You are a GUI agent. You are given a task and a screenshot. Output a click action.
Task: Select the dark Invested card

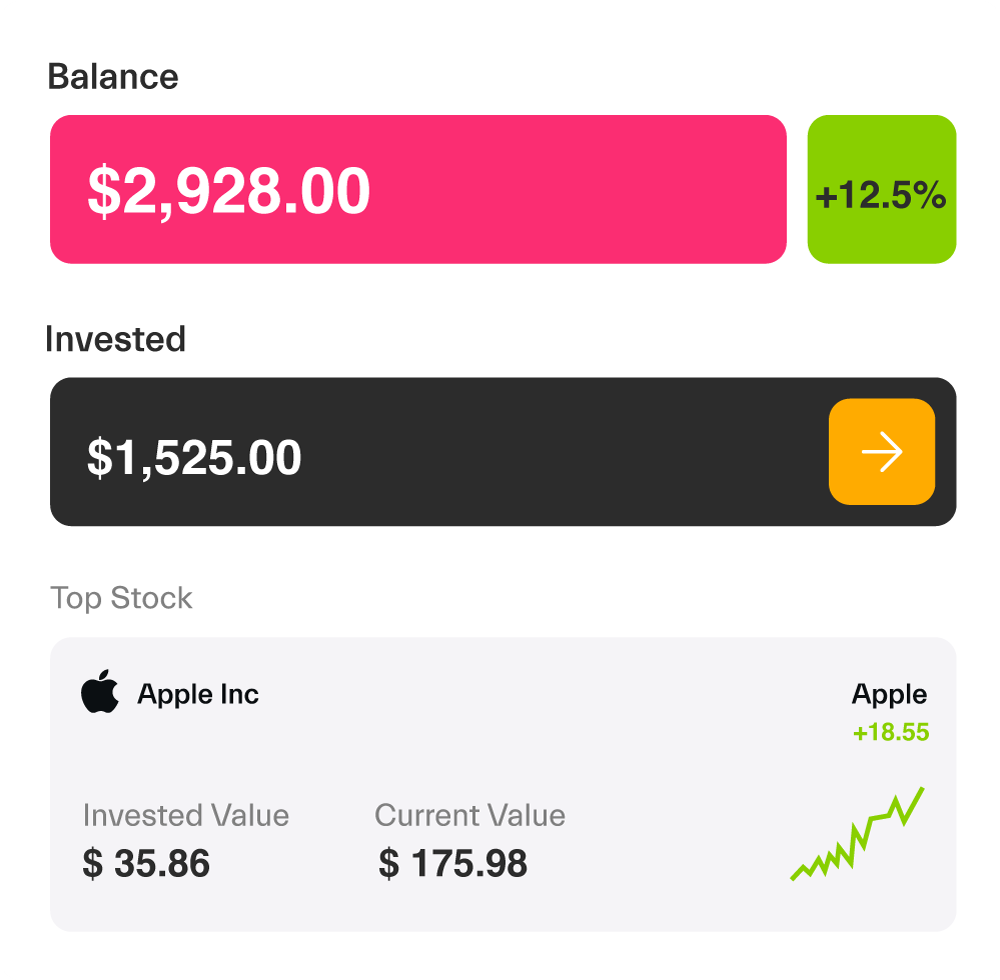pos(500,452)
